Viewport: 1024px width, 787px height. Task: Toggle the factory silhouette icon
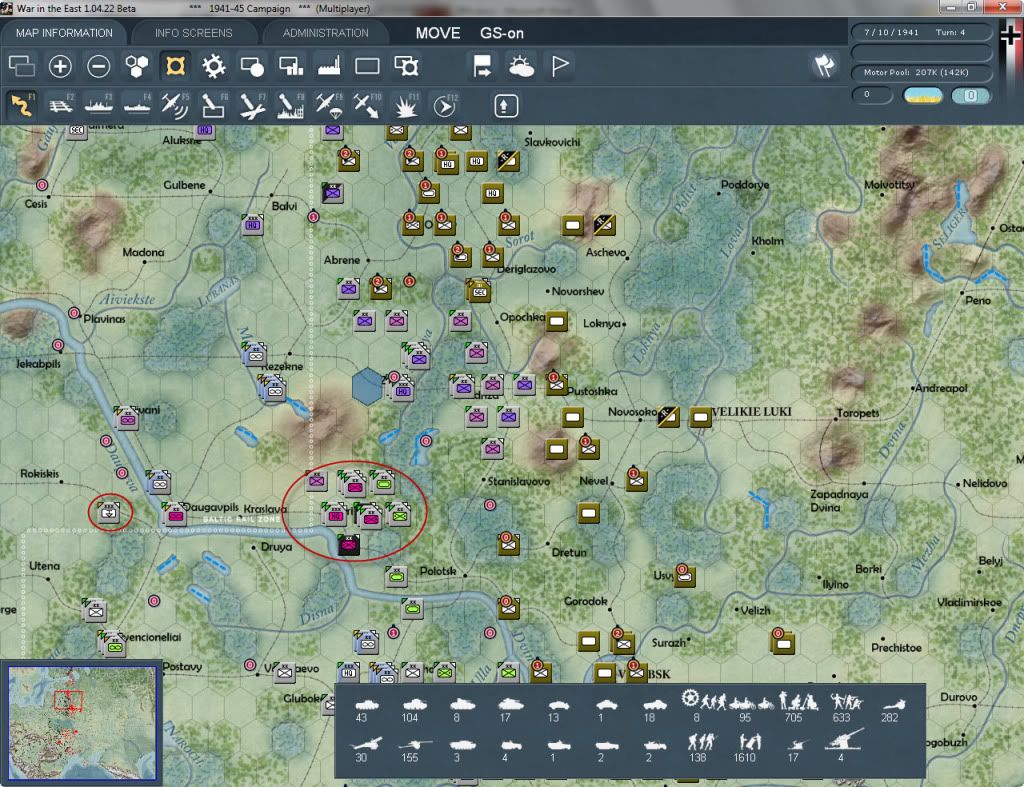(329, 66)
